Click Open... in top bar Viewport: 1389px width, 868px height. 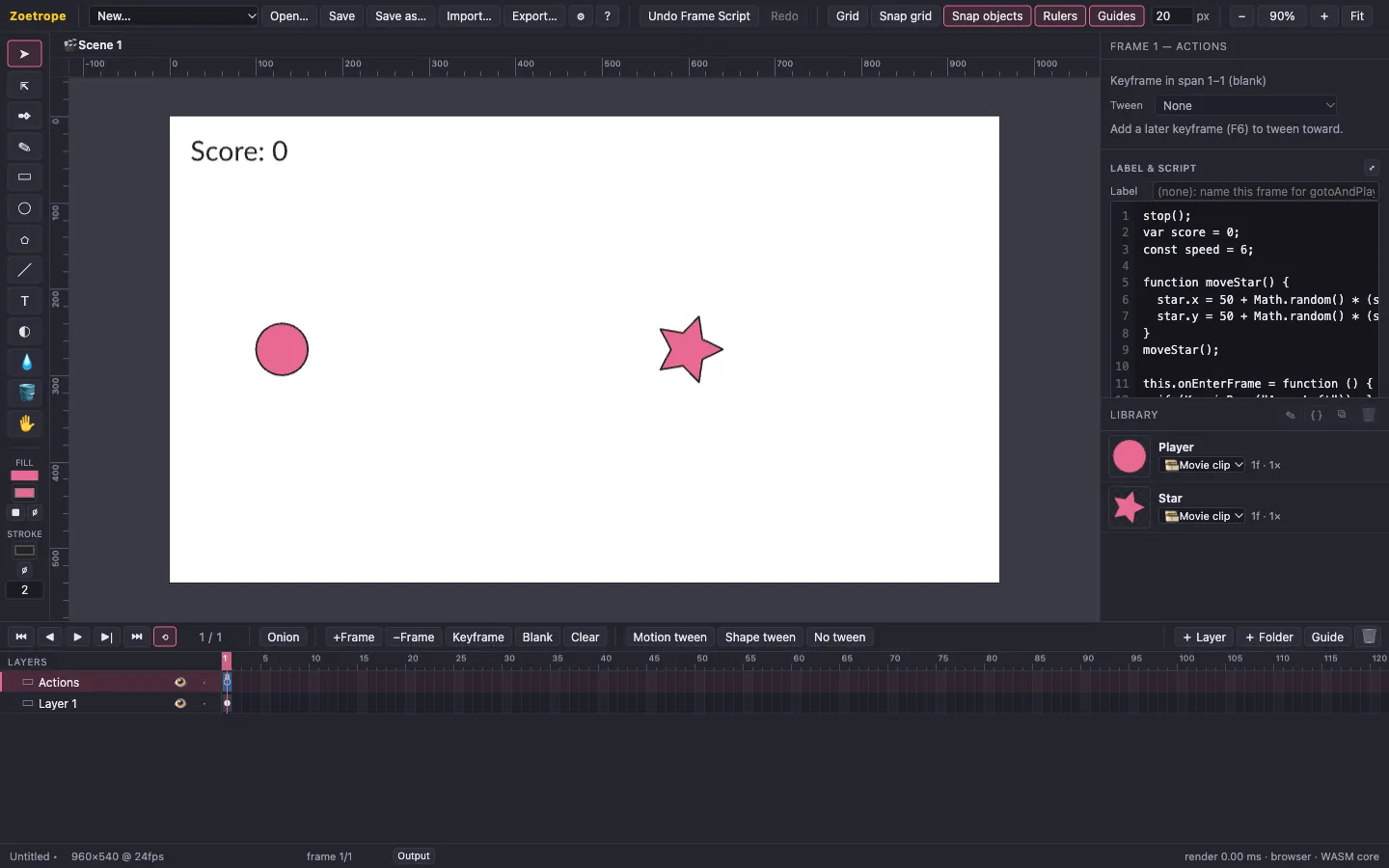click(289, 16)
